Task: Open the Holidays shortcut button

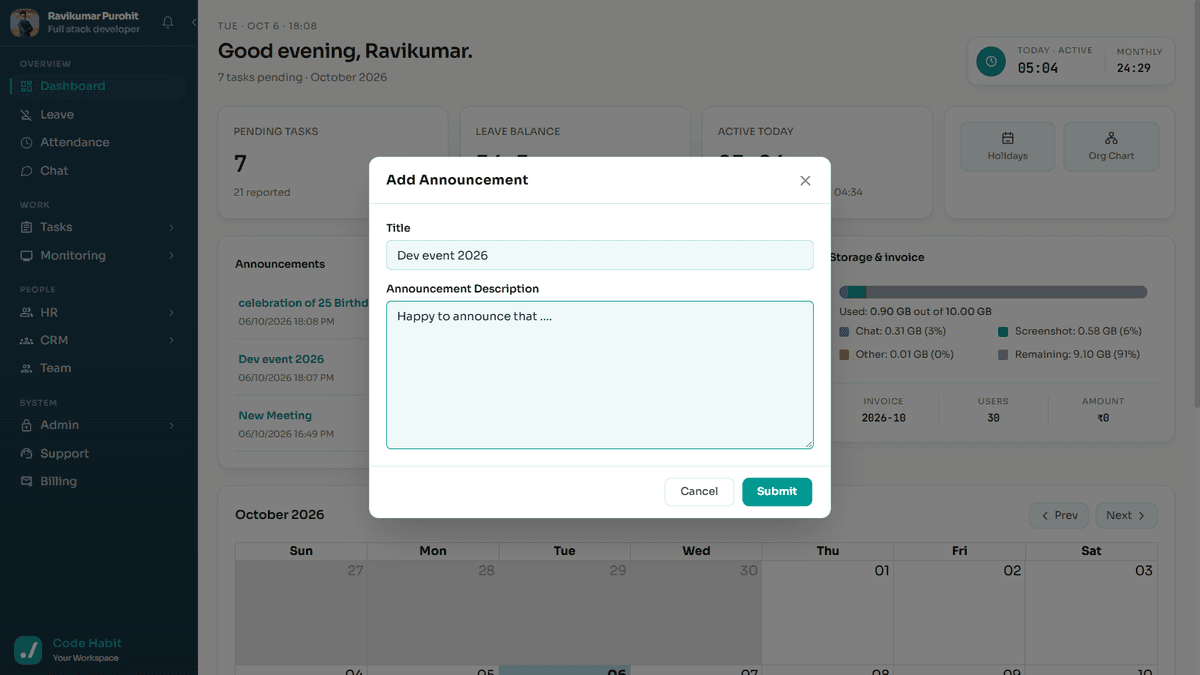Action: (1007, 146)
